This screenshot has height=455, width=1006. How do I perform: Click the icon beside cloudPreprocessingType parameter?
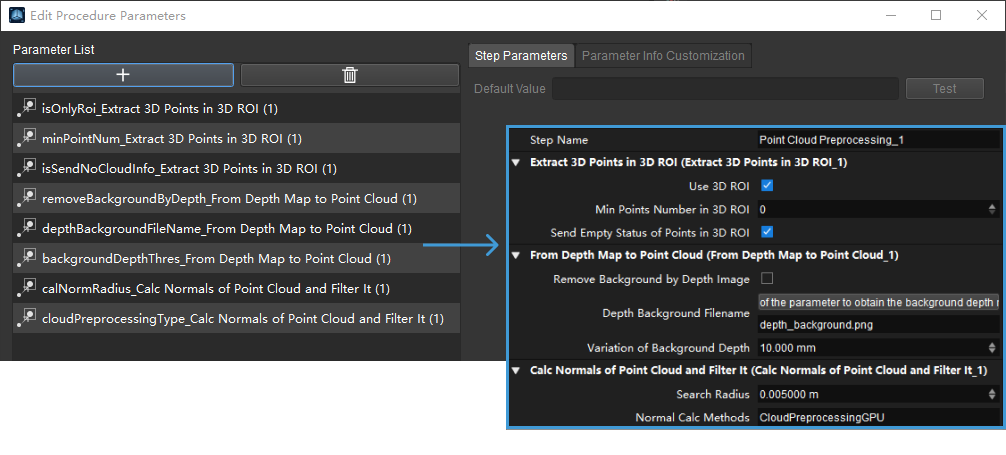point(26,319)
